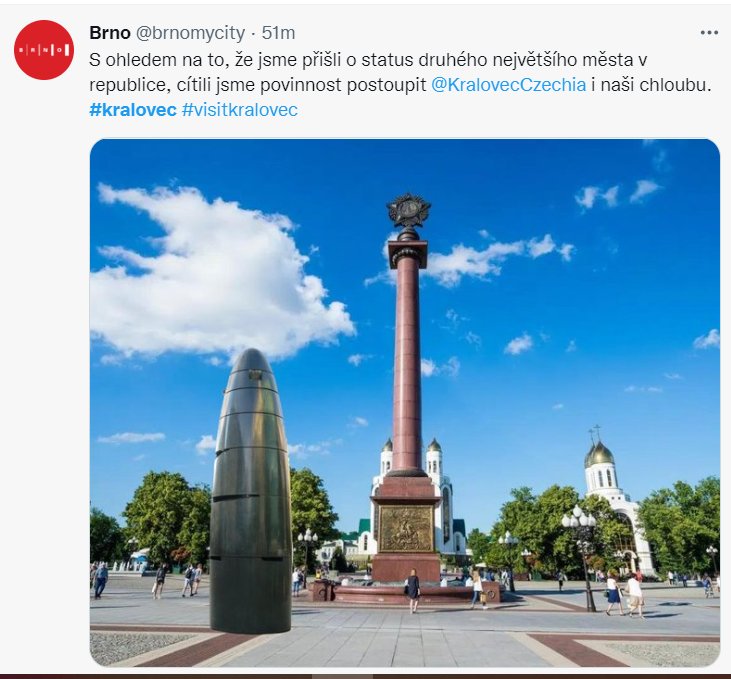The height and width of the screenshot is (679, 731).
Task: Open the #kralovec hashtag
Action: point(133,110)
